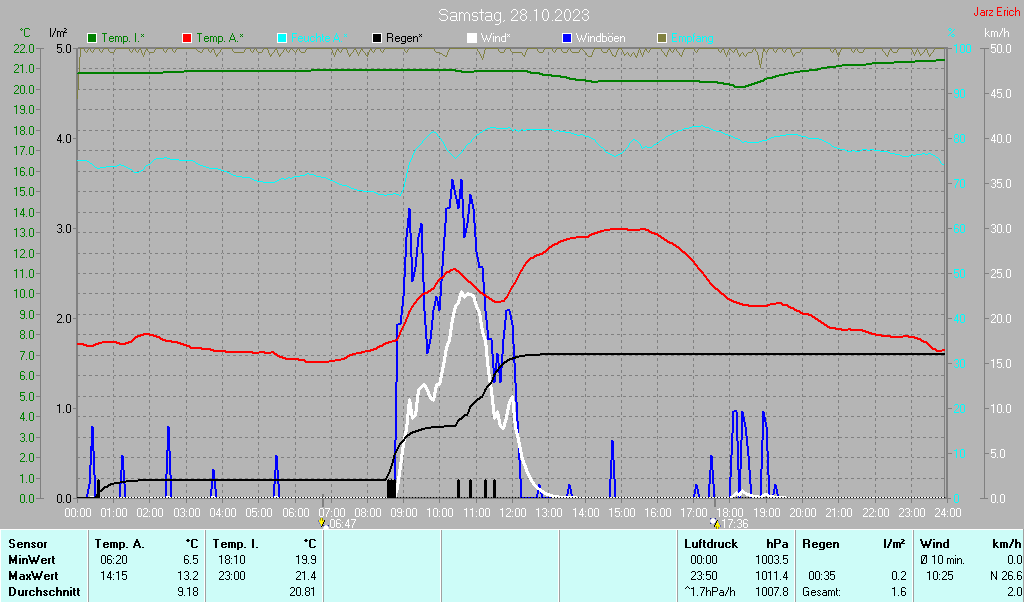Click the red Temp. A. legend square
1024x602 pixels.
click(x=187, y=38)
